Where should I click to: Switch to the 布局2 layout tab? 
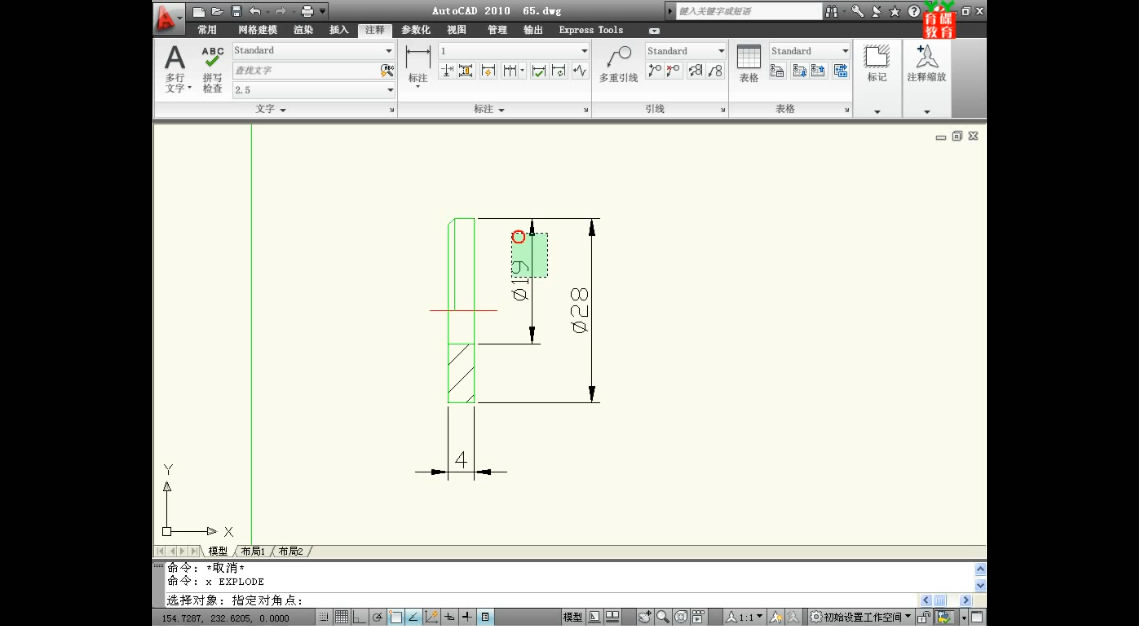click(x=291, y=551)
